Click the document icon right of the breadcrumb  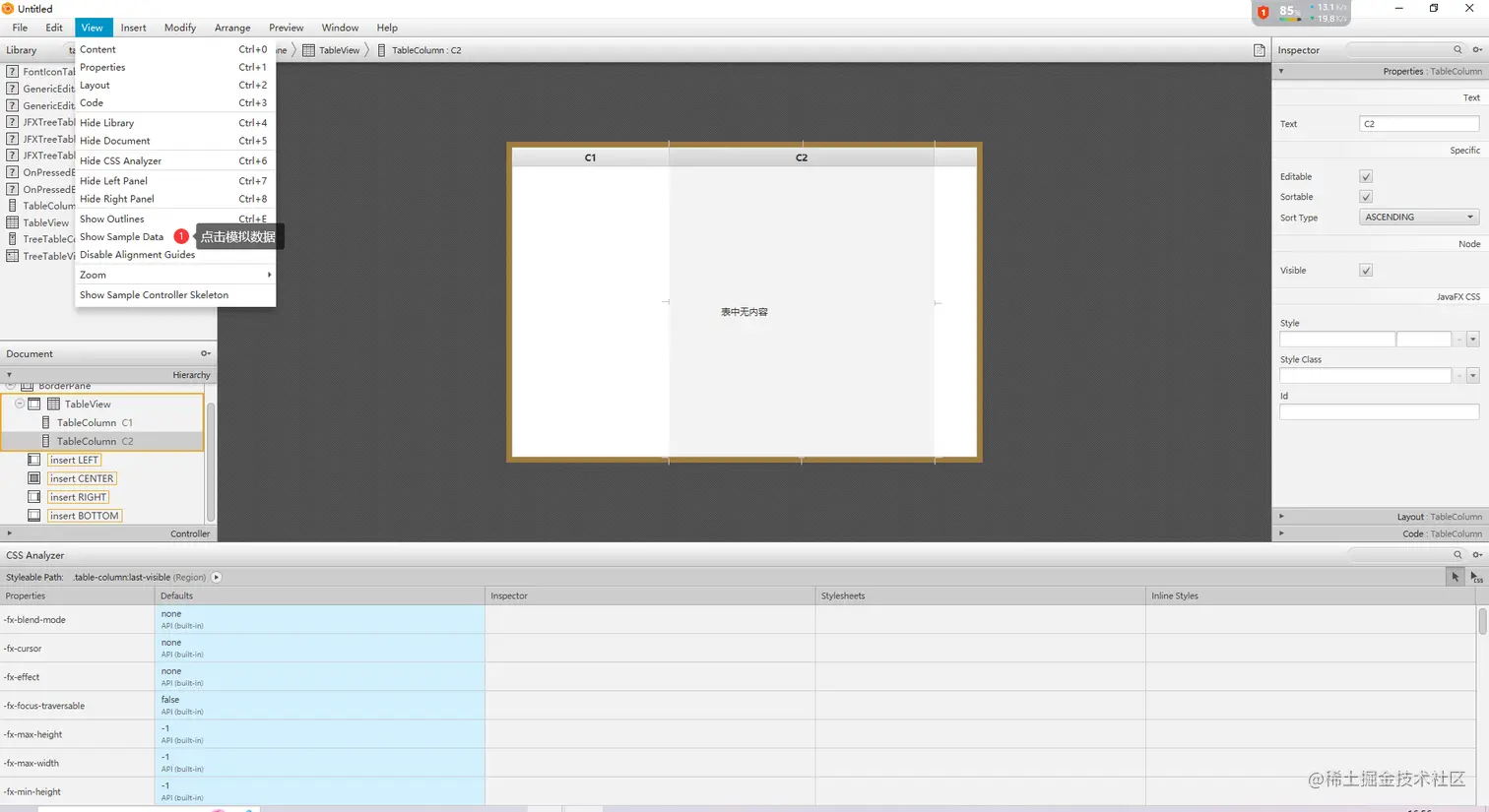(1259, 50)
